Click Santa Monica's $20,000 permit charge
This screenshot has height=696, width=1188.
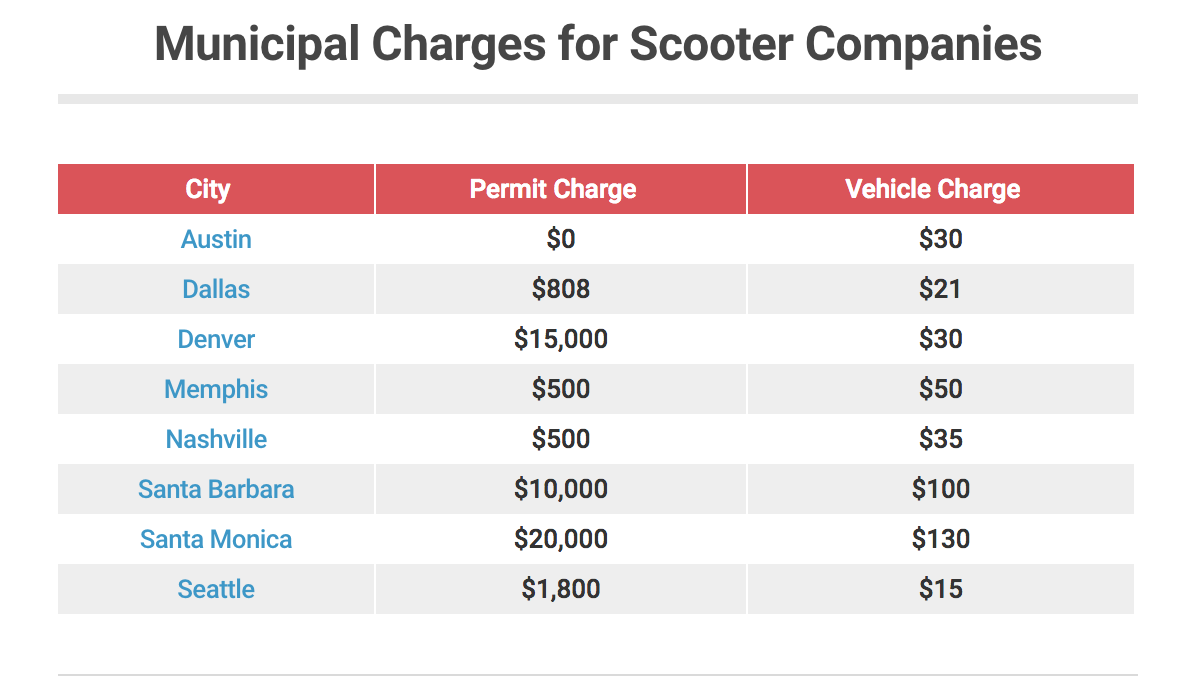[561, 540]
